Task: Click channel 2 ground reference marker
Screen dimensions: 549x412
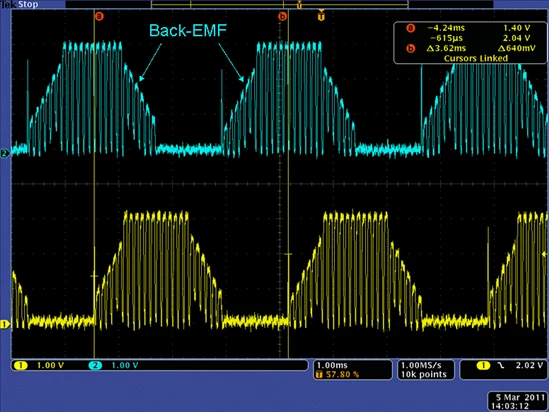Action: pos(5,153)
